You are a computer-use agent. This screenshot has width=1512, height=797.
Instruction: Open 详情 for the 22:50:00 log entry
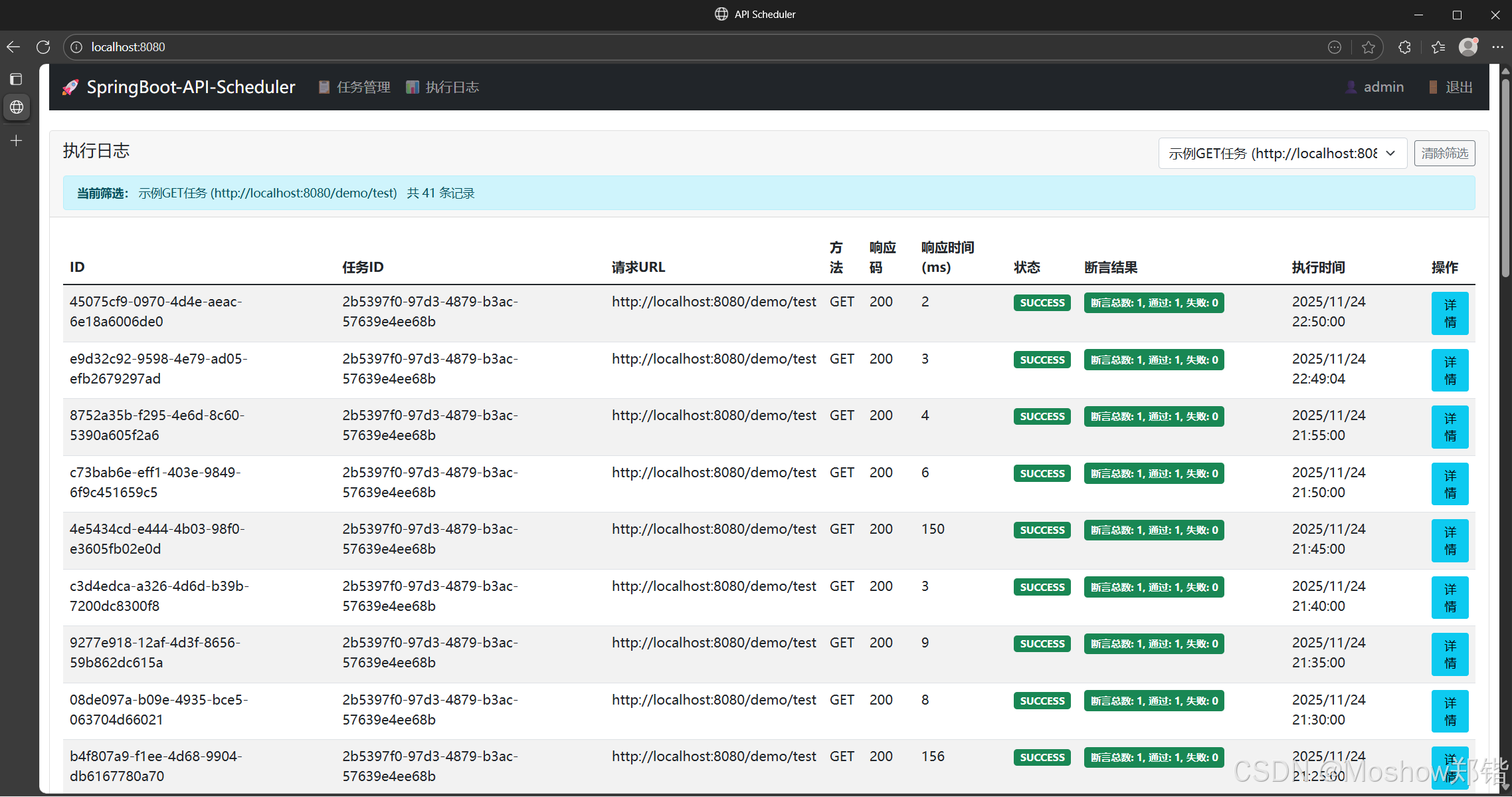coord(1450,313)
